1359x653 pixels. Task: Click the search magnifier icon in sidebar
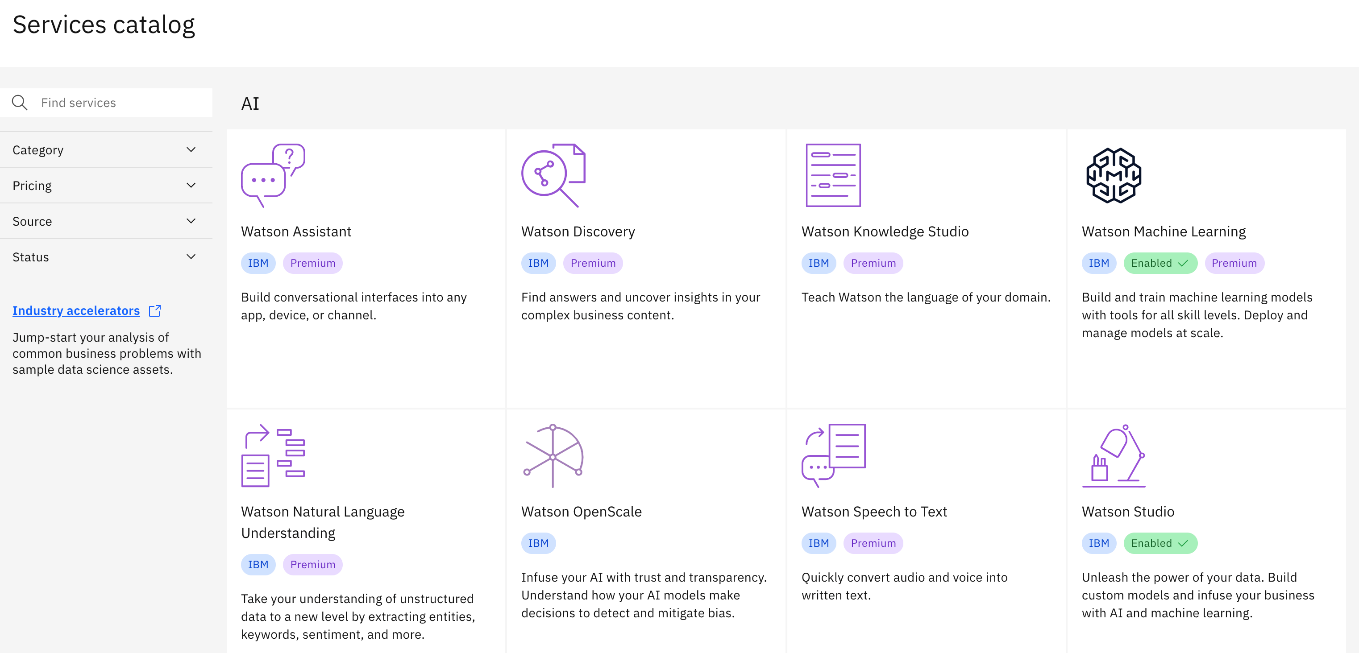(19, 103)
